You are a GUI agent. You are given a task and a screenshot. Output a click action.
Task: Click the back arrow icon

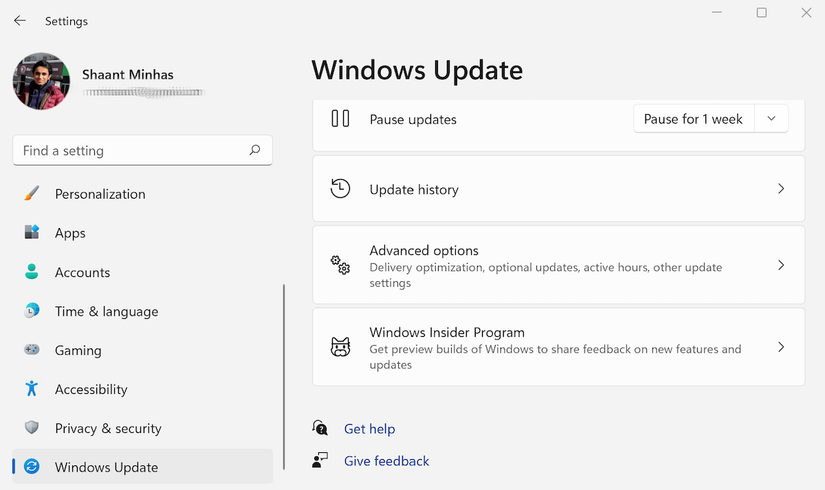coord(20,21)
